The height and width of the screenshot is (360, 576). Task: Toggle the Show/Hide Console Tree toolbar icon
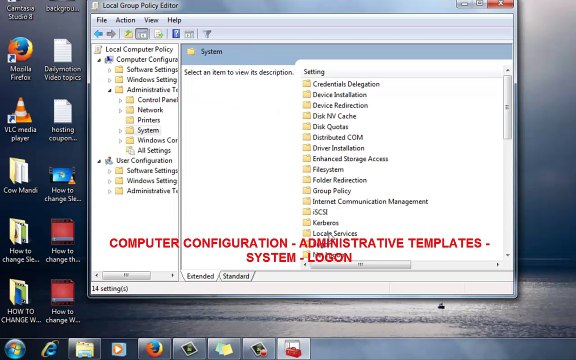pyautogui.click(x=142, y=34)
